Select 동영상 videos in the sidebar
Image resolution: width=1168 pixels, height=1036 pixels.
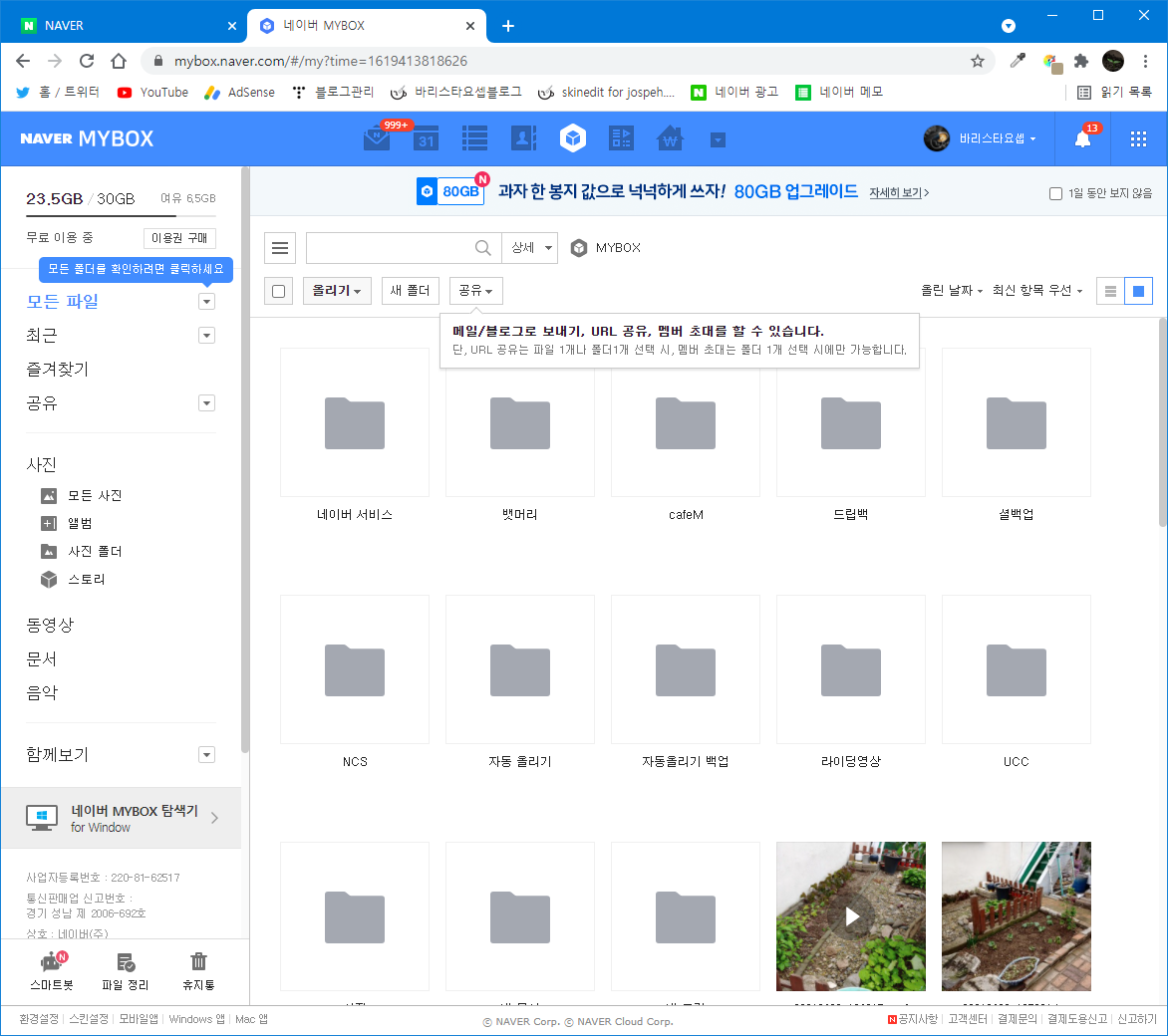50,626
